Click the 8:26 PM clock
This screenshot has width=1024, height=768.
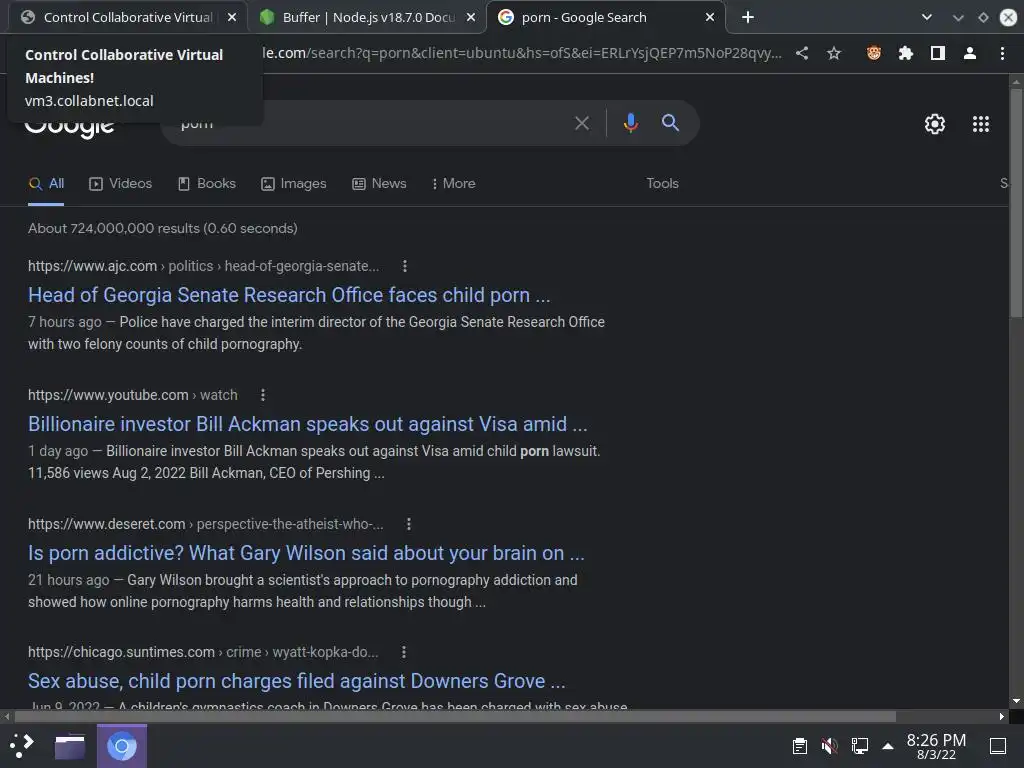click(x=936, y=746)
